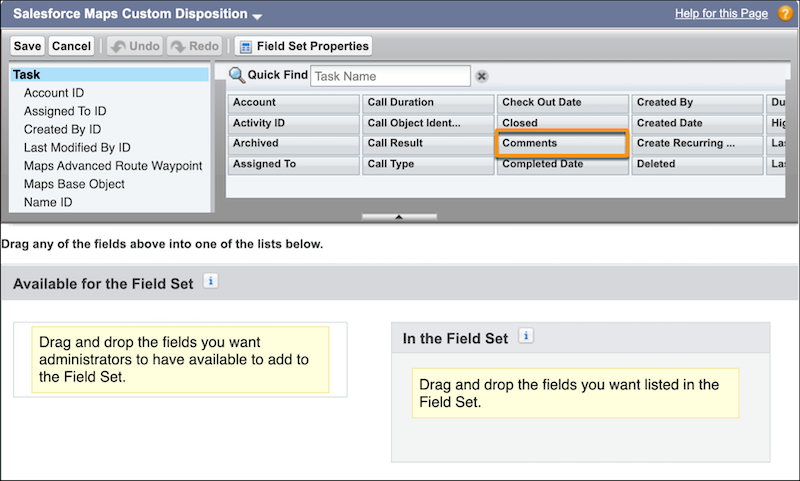The width and height of the screenshot is (800, 481).
Task: Select the Assigned To field tile
Action: (x=293, y=165)
